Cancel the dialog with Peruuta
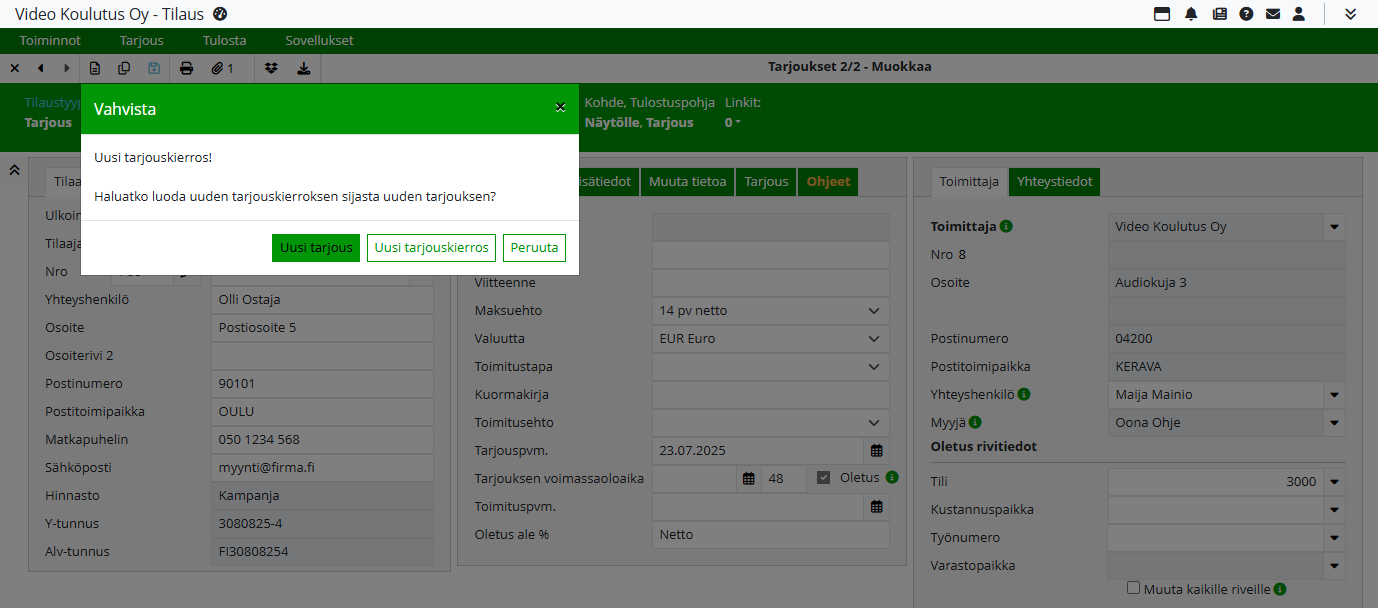 click(534, 248)
